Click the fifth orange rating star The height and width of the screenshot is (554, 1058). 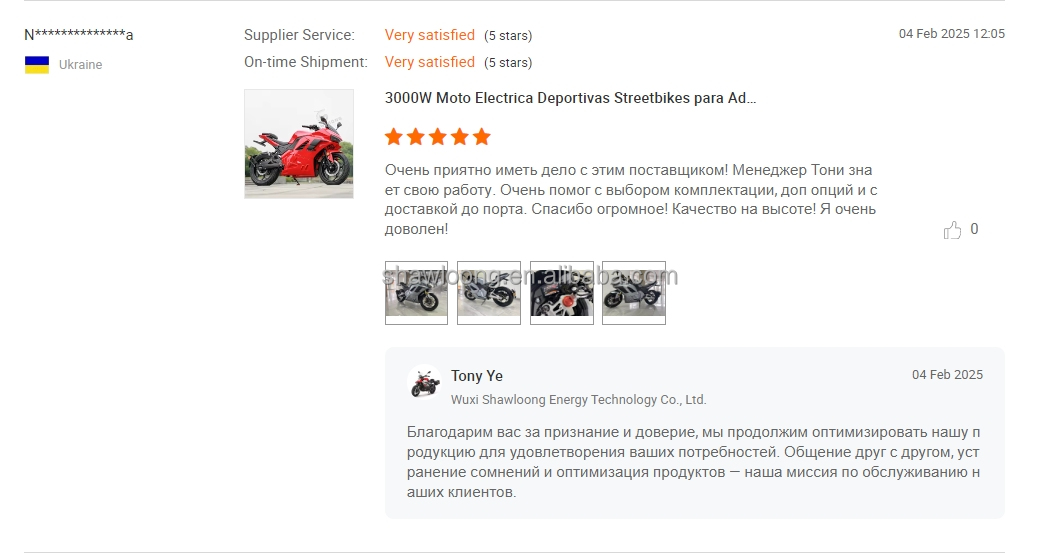point(481,137)
